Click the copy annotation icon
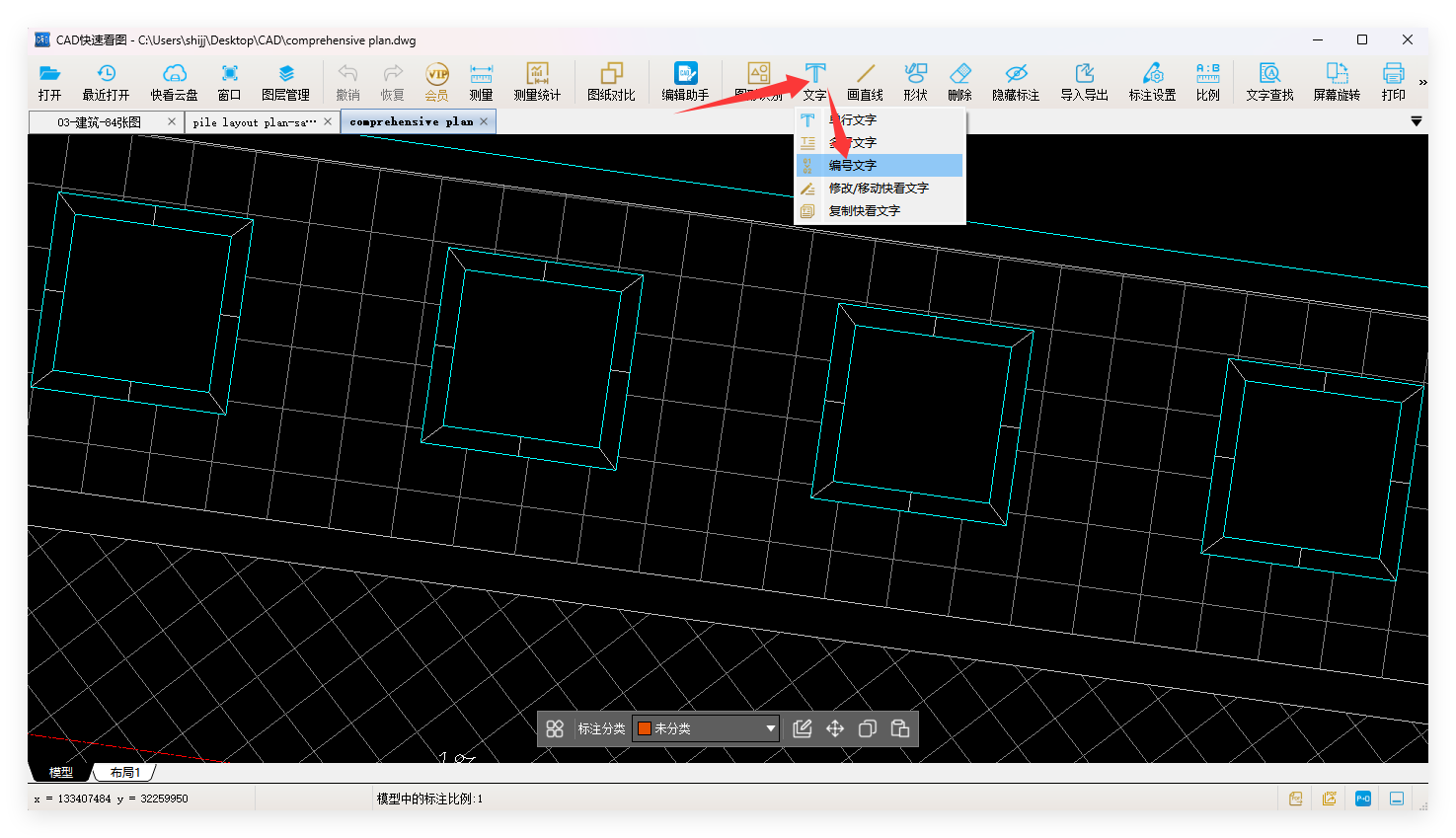This screenshot has height=838, width=1456. point(868,728)
